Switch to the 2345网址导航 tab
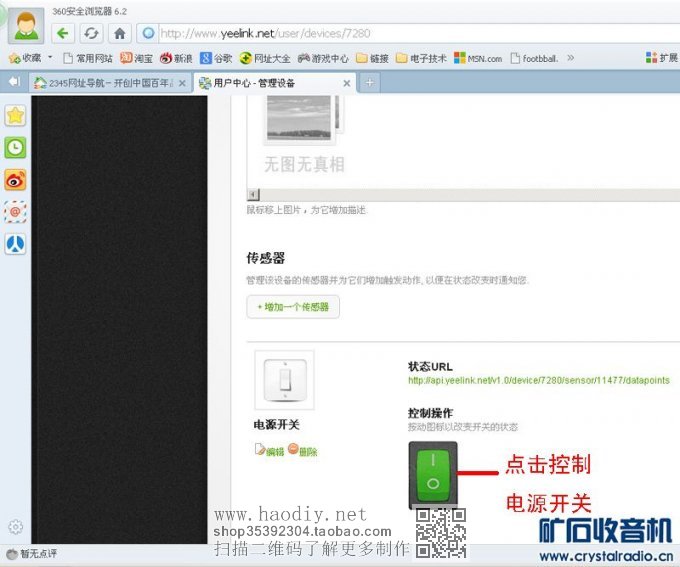This screenshot has width=680, height=567. [x=105, y=82]
